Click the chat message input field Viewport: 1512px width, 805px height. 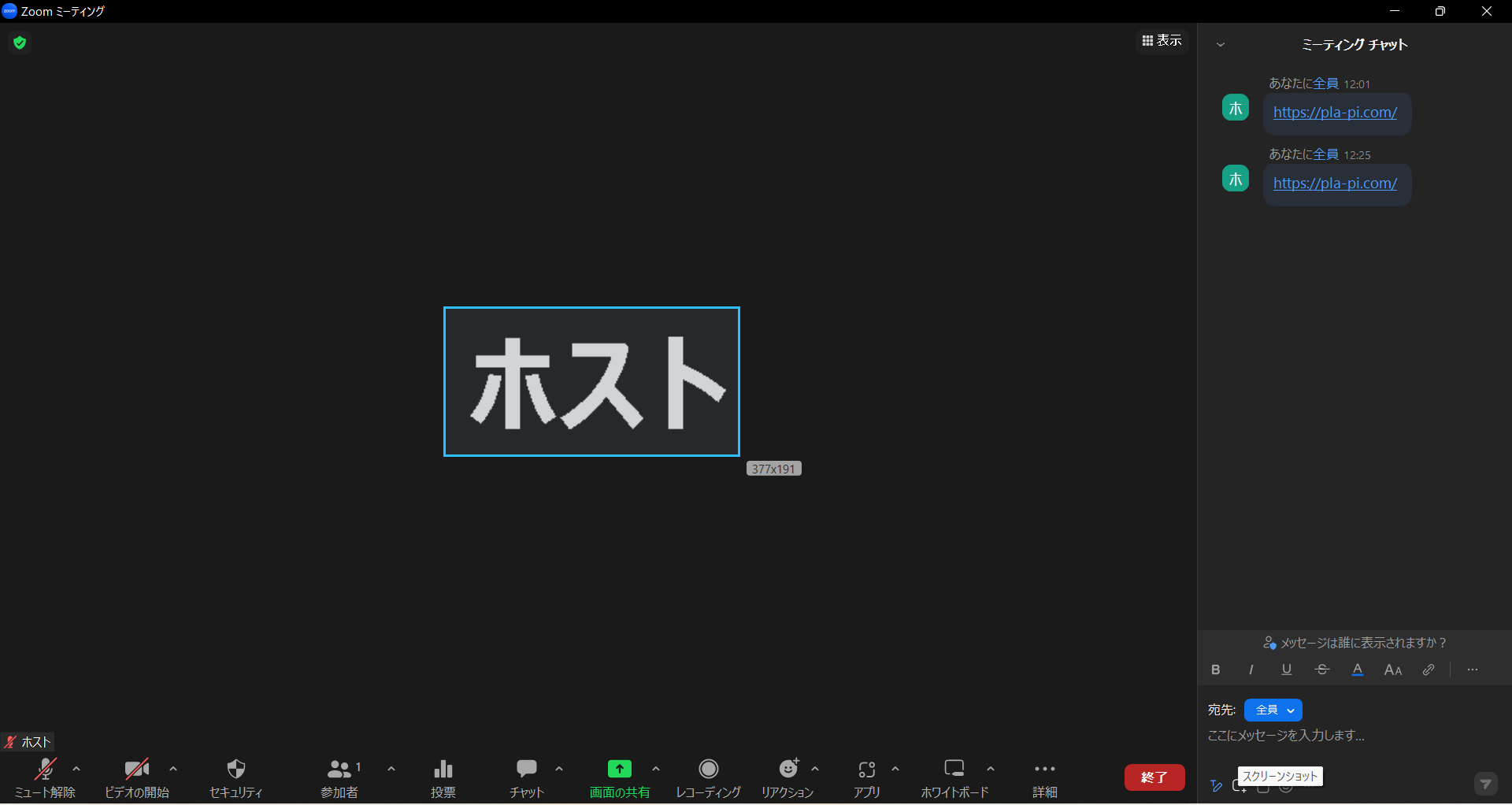[1339, 735]
